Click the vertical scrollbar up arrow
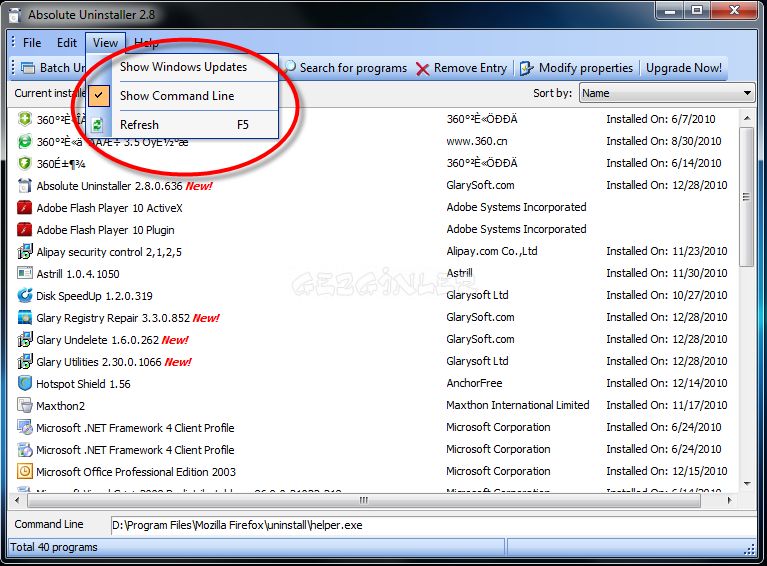The height and width of the screenshot is (566, 767). (746, 118)
